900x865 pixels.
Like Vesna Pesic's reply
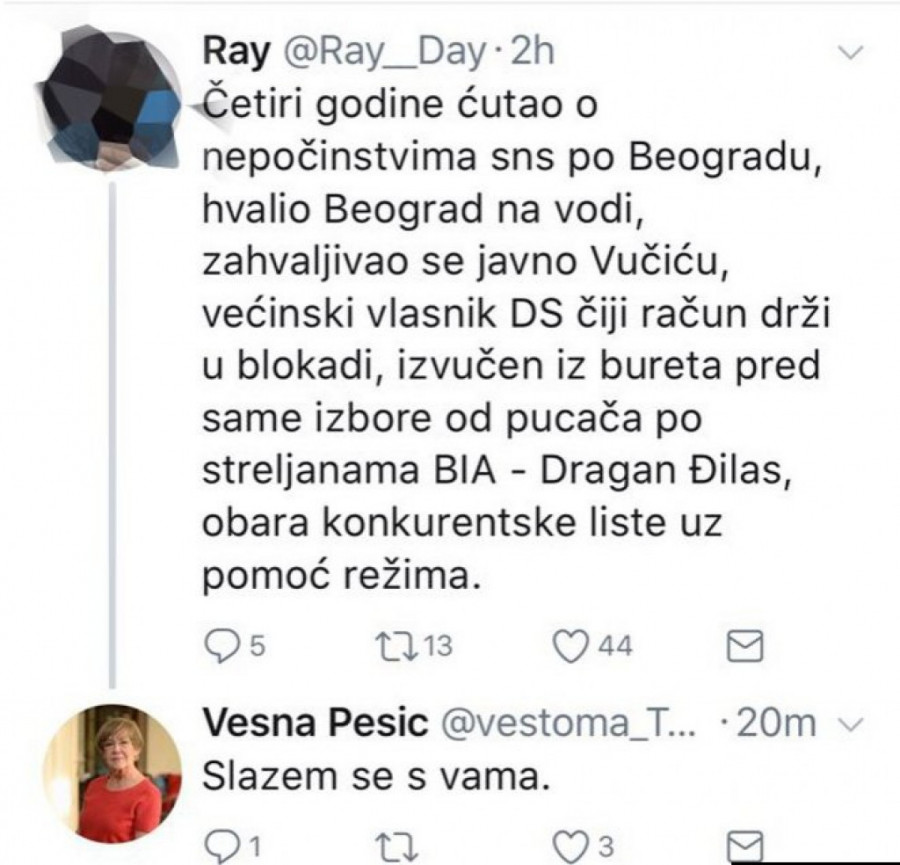pyautogui.click(x=569, y=846)
